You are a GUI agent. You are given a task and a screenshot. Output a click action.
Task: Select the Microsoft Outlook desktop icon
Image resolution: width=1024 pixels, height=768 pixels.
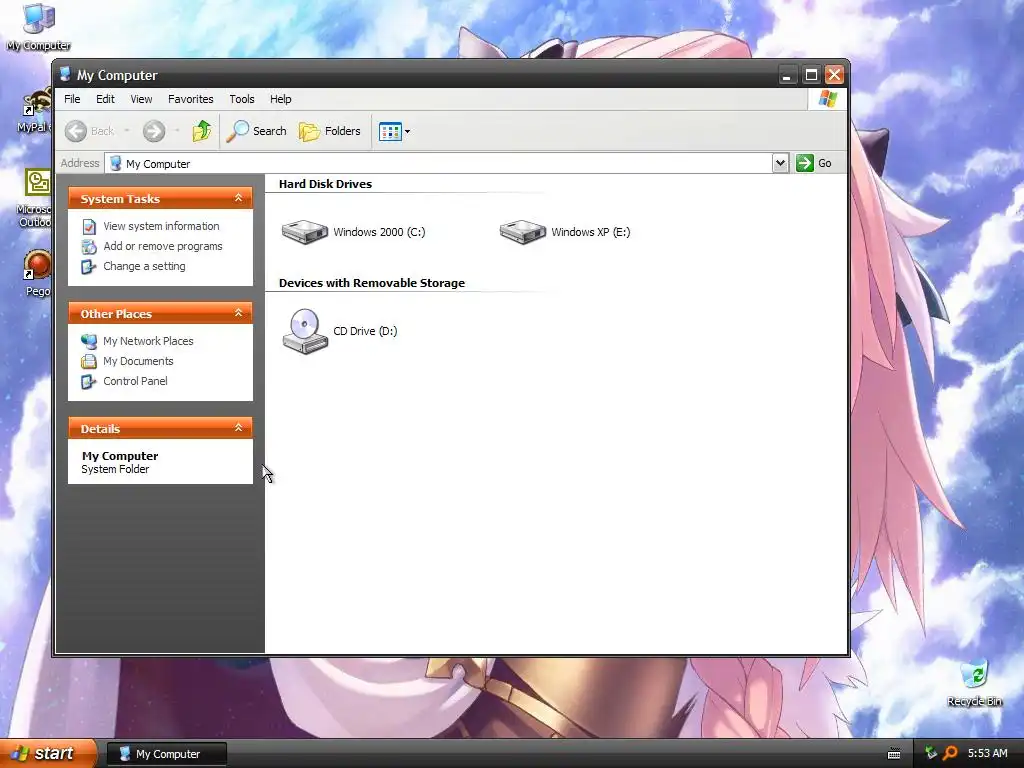click(x=35, y=199)
